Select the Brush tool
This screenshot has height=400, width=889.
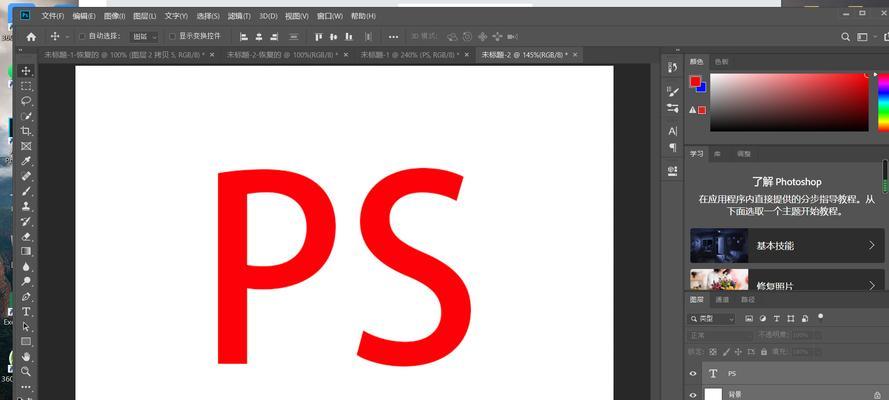(x=26, y=191)
